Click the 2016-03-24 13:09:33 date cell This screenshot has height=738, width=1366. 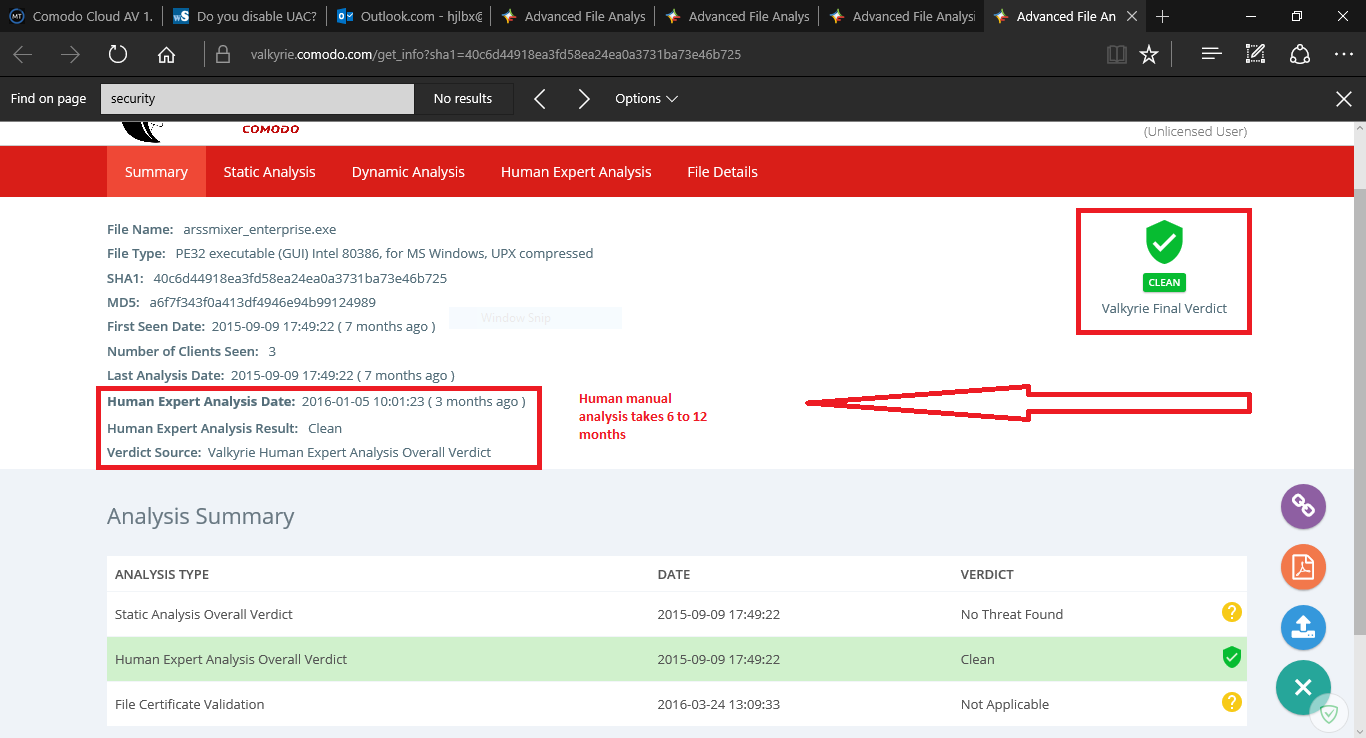point(719,704)
